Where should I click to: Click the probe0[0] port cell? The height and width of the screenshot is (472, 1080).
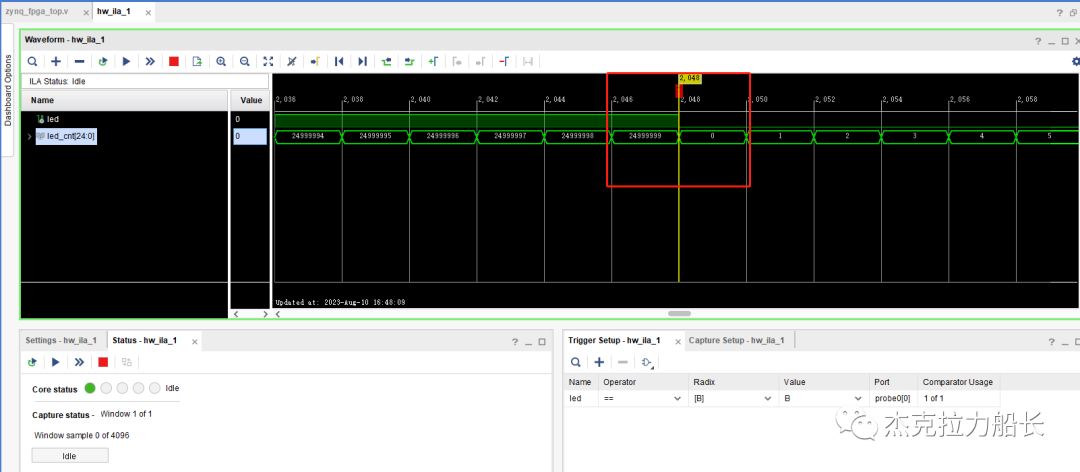click(x=893, y=398)
